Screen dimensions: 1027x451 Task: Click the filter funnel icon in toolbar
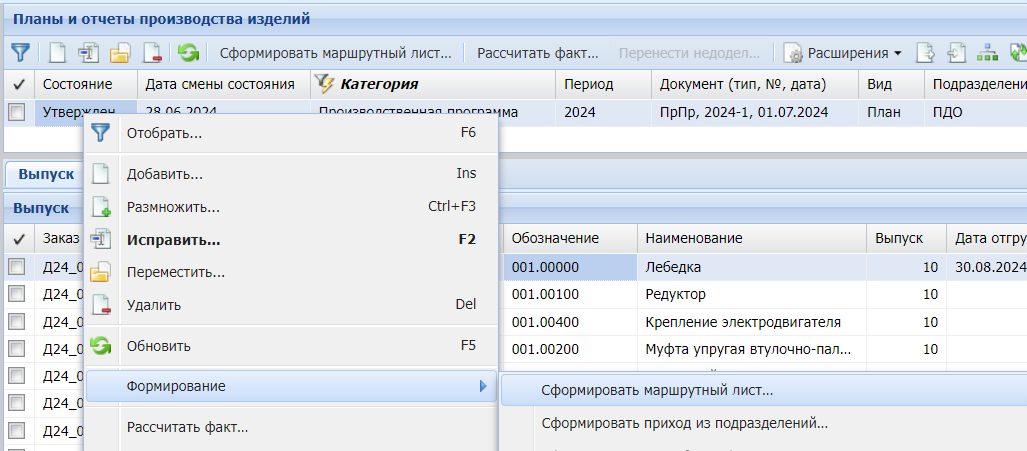pyautogui.click(x=21, y=52)
